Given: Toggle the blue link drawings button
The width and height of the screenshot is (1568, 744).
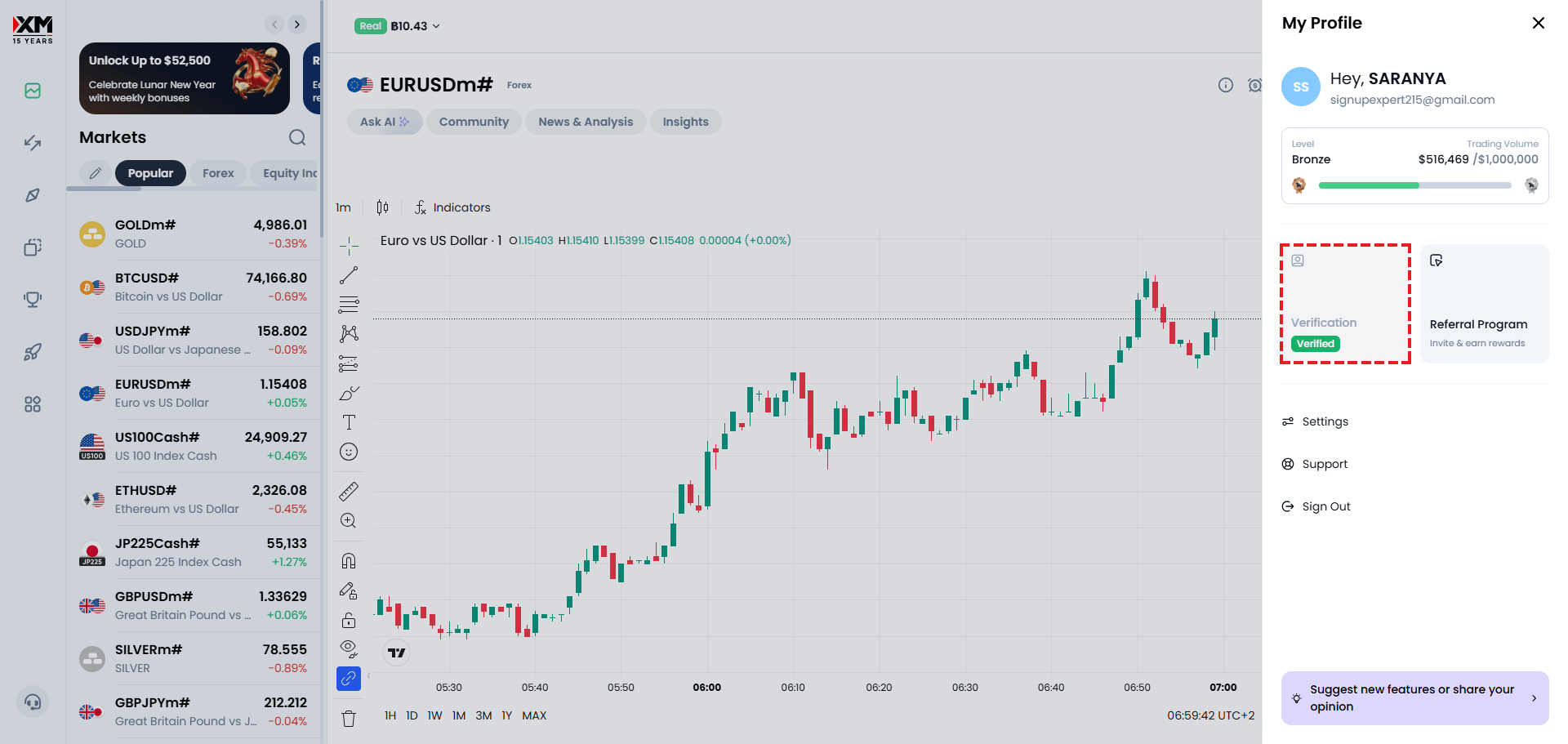Looking at the screenshot, I should tap(349, 679).
